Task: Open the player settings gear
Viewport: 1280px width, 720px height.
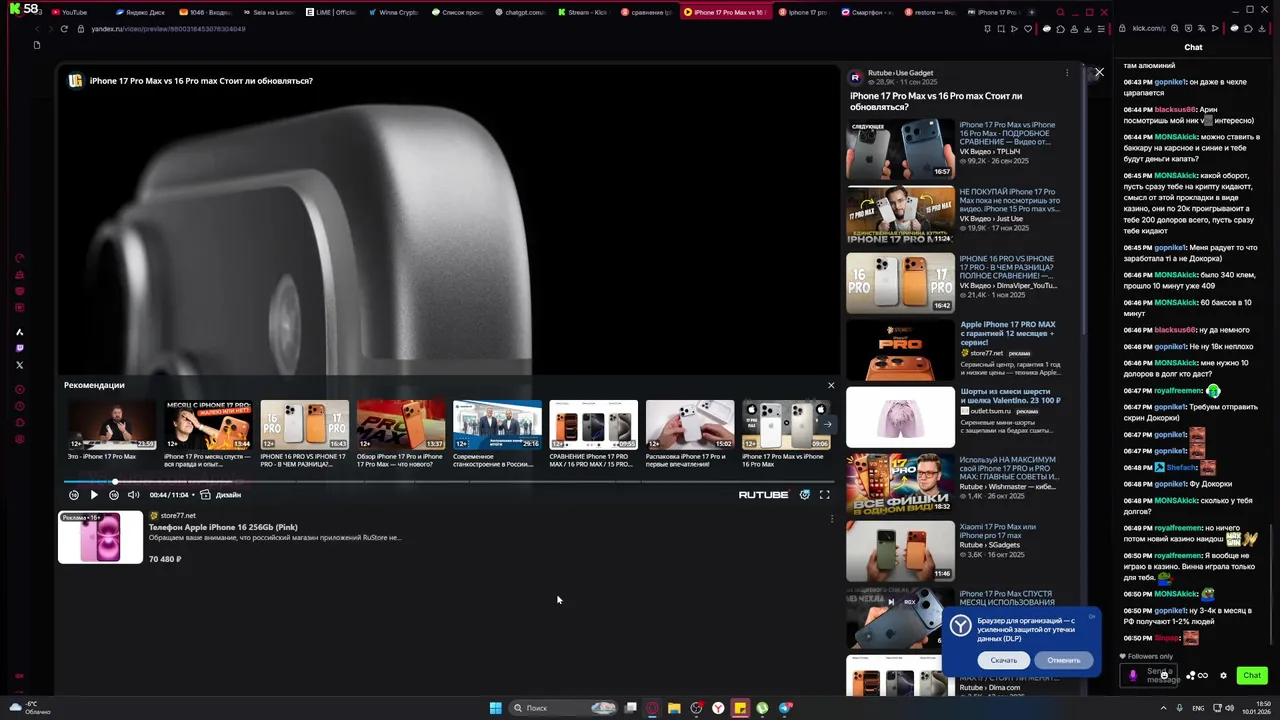Action: point(805,495)
